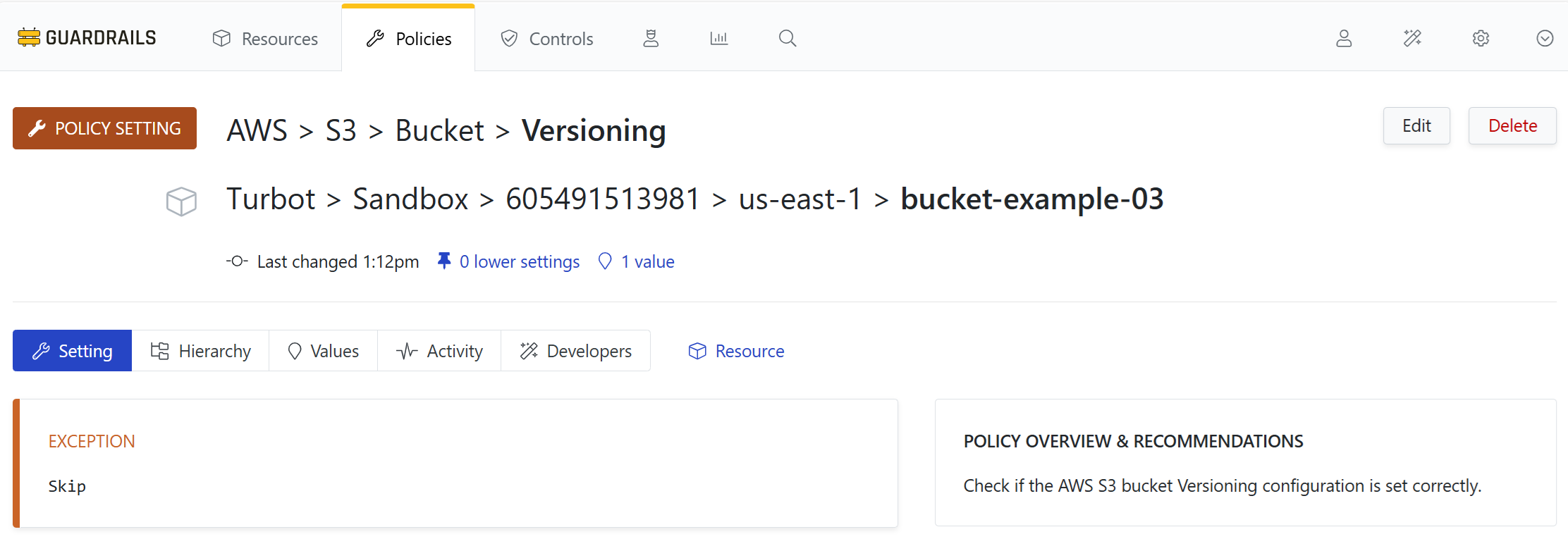Click the resource cube icon beside Turbot
Image resolution: width=1568 pixels, height=539 pixels.
tap(181, 202)
